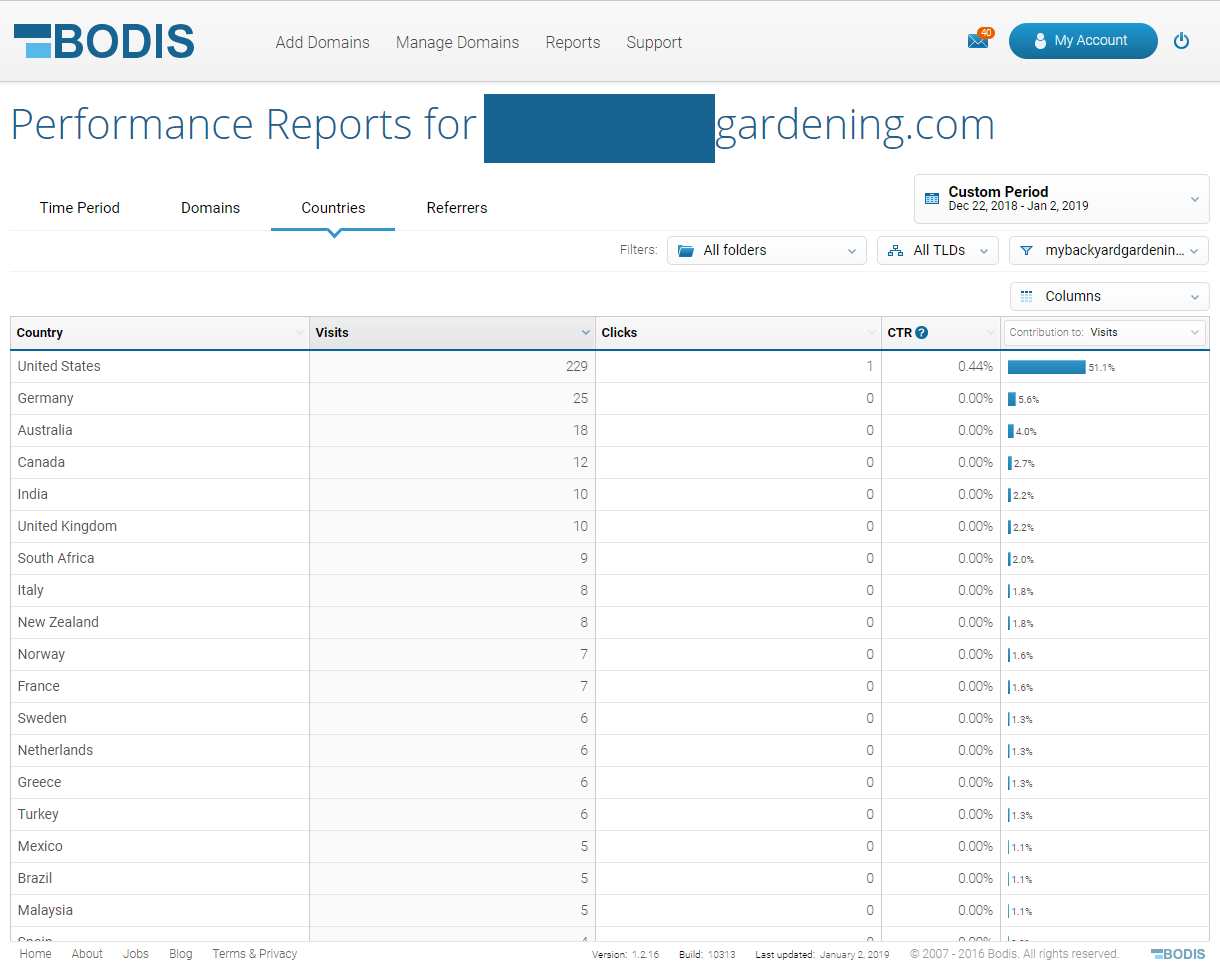
Task: Click the Terms & Privacy footer link
Action: [255, 954]
